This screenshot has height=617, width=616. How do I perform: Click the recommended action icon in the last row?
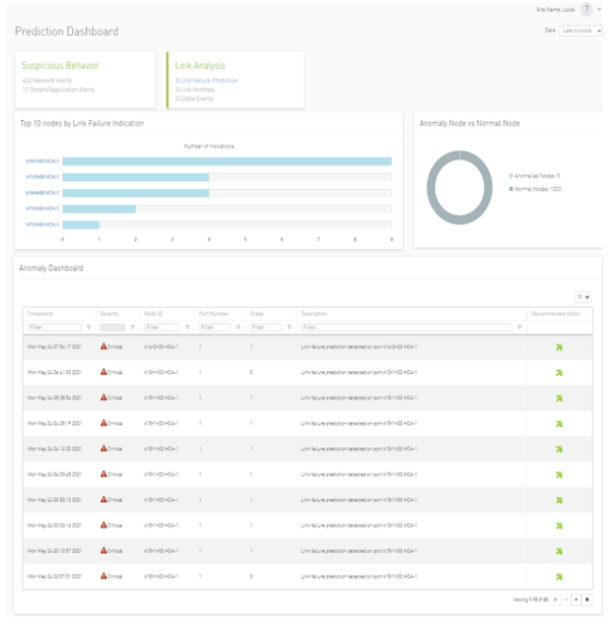559,577
